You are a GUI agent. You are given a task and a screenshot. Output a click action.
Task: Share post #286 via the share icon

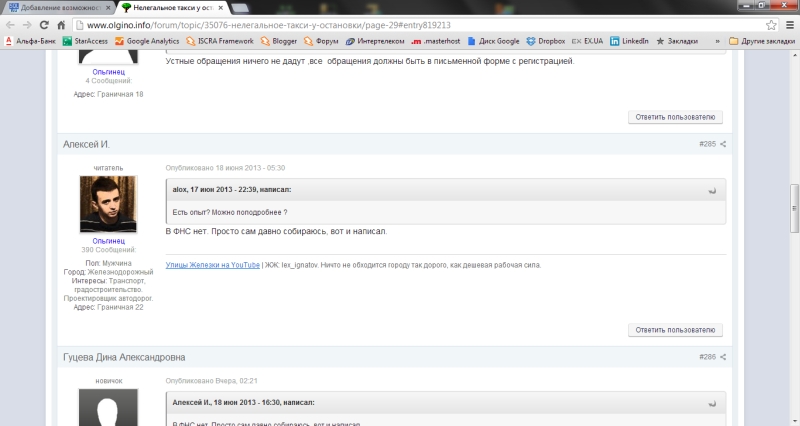pyautogui.click(x=723, y=357)
